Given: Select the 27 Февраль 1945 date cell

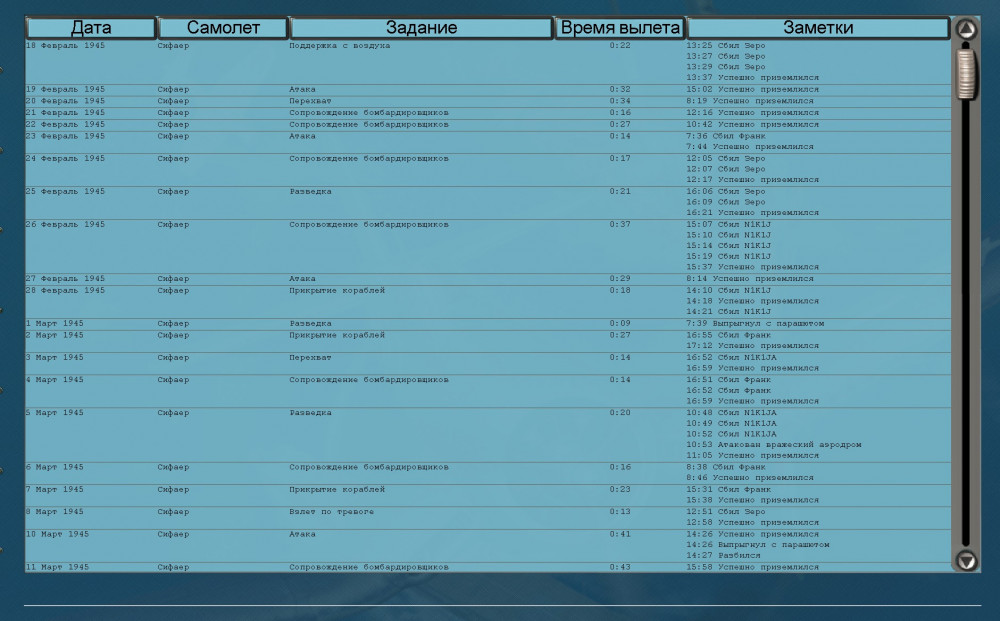Looking at the screenshot, I should pyautogui.click(x=65, y=279).
